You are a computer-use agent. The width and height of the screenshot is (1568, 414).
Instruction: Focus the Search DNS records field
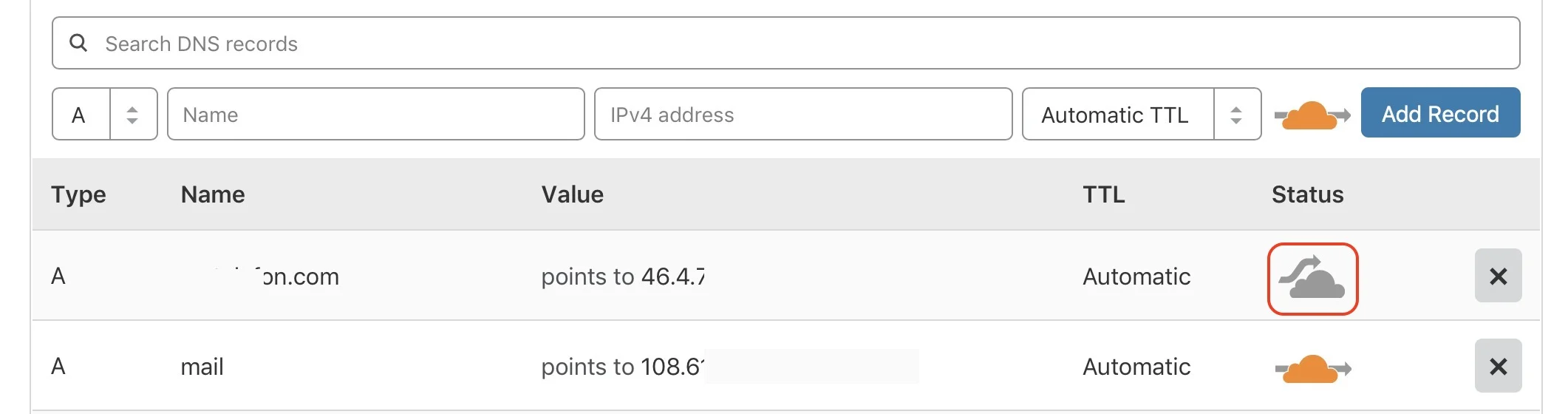click(798, 44)
